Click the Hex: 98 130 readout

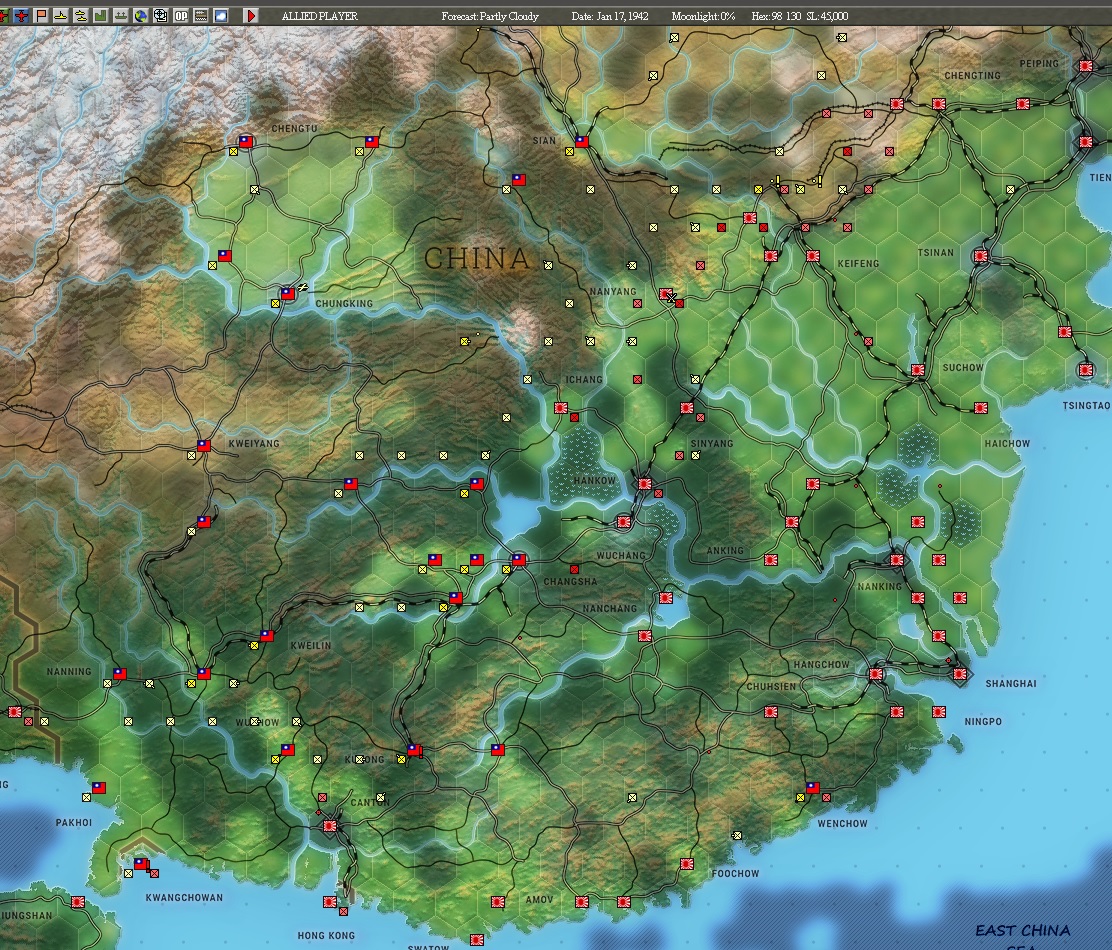tap(777, 16)
